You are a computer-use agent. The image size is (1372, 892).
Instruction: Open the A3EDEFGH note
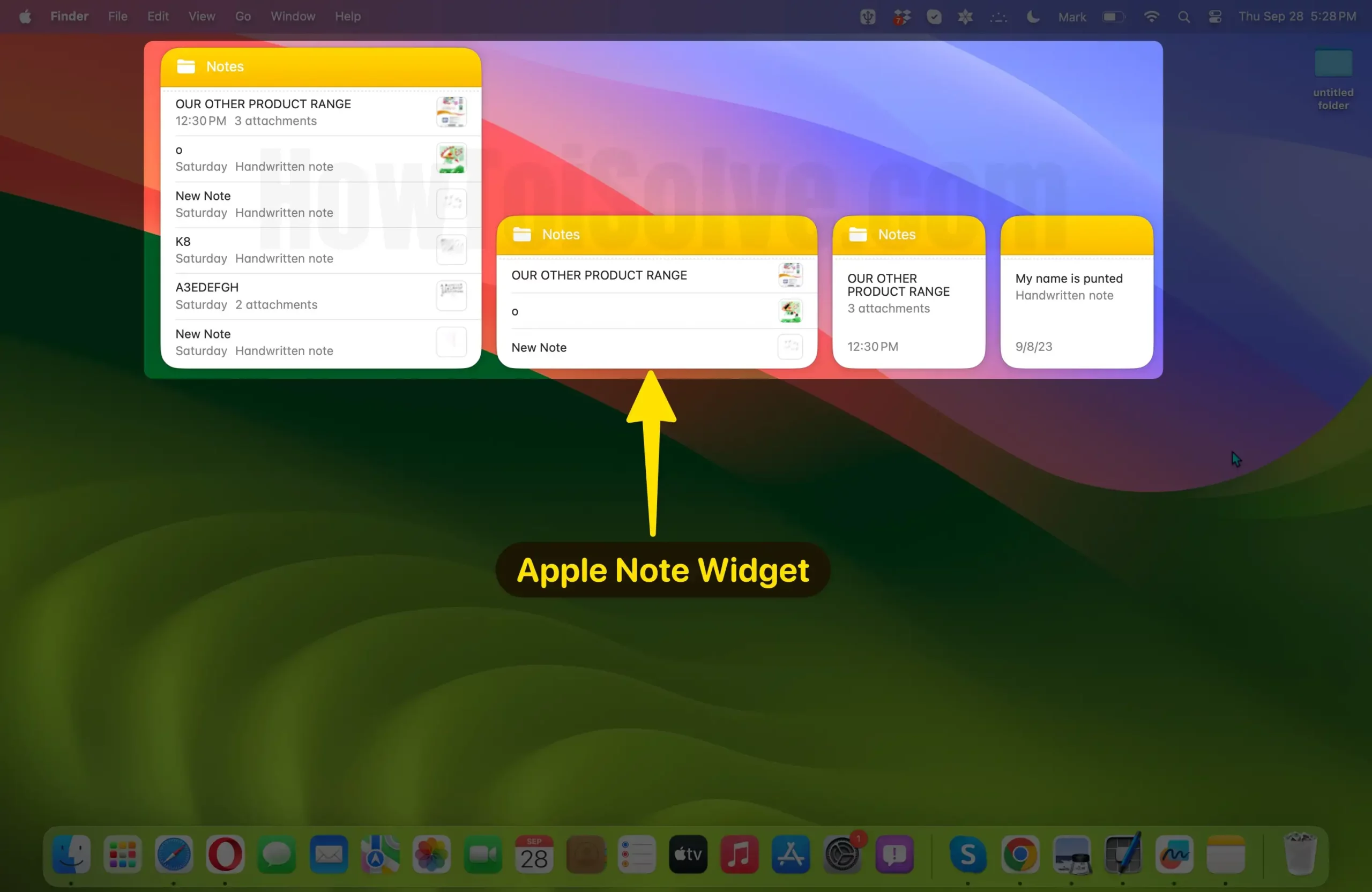[320, 296]
